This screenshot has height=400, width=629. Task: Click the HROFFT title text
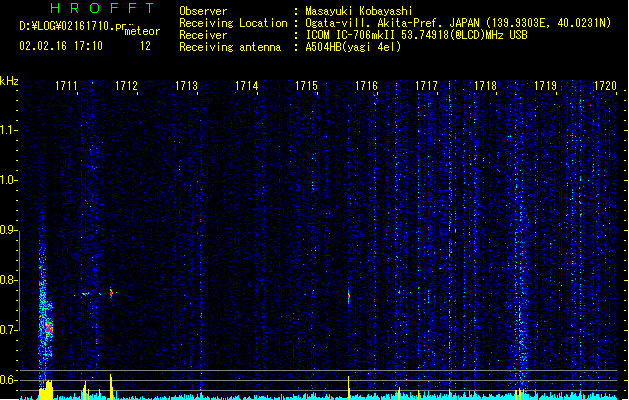(x=102, y=8)
